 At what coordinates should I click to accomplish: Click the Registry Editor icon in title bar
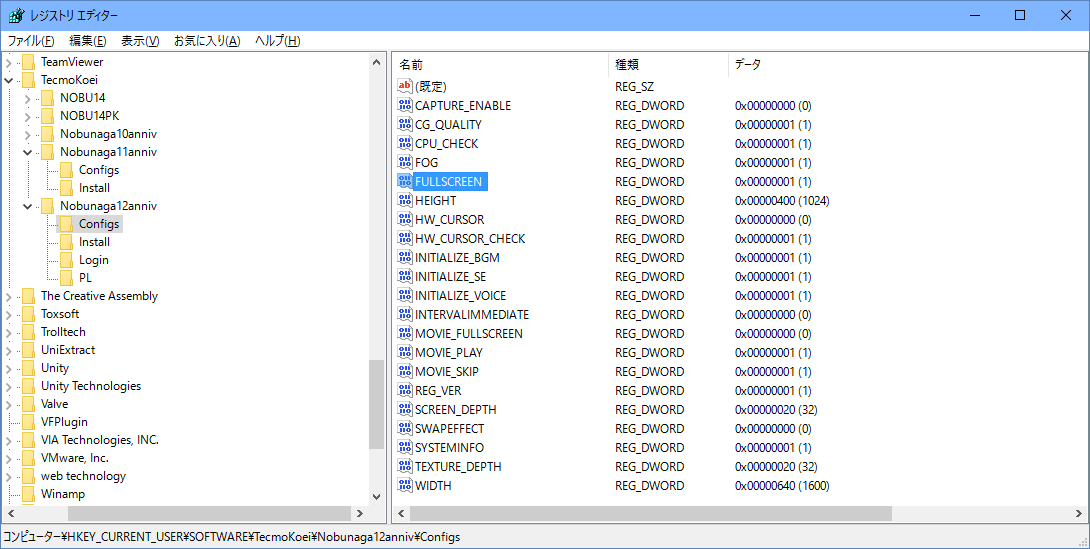(x=16, y=15)
